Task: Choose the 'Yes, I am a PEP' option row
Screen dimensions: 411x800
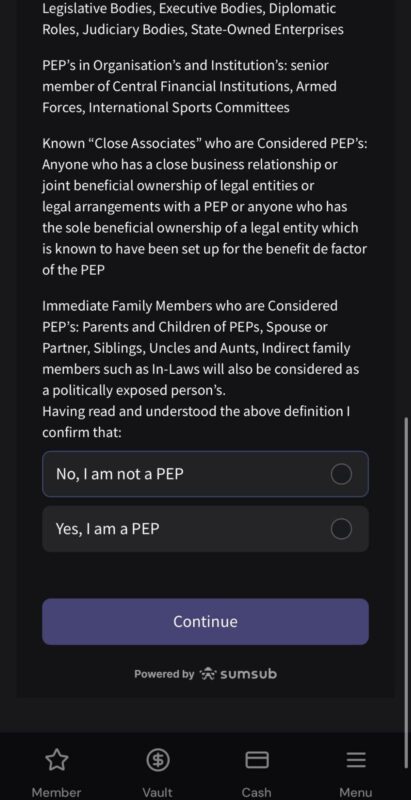Action: (206, 529)
